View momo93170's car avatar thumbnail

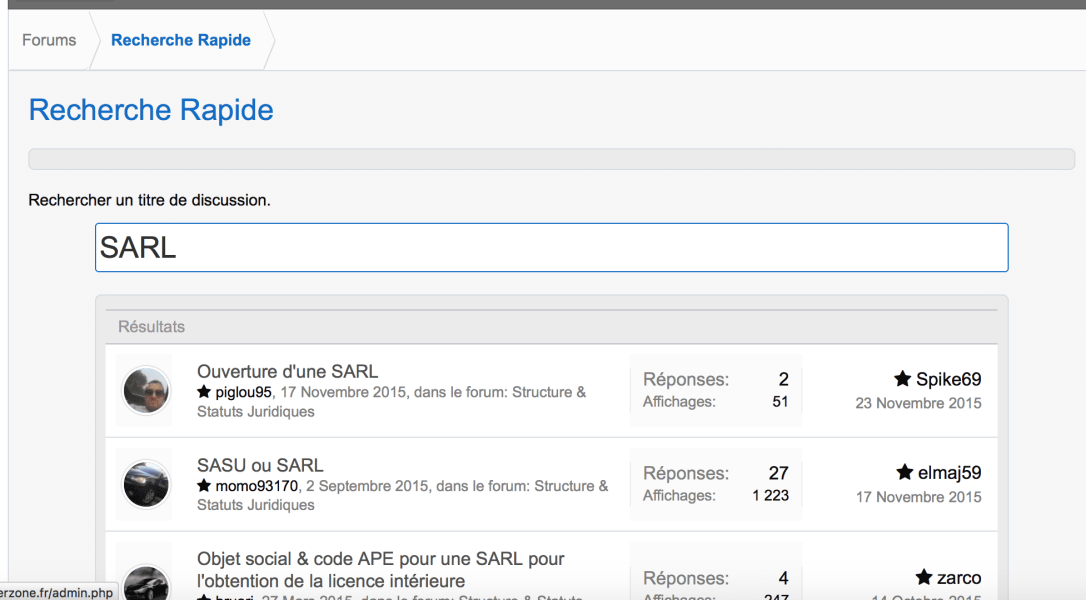coord(146,484)
